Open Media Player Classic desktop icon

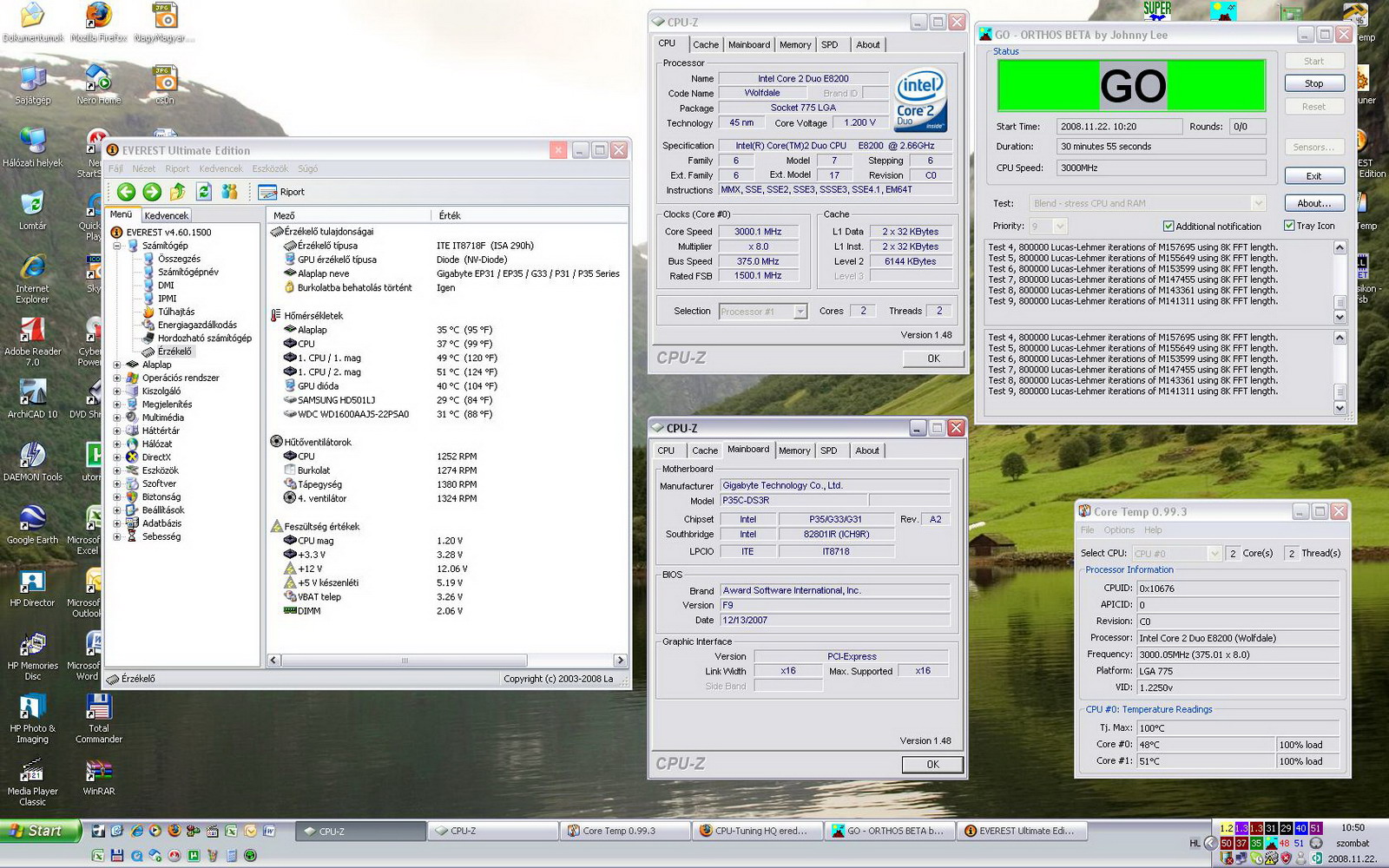tap(32, 783)
